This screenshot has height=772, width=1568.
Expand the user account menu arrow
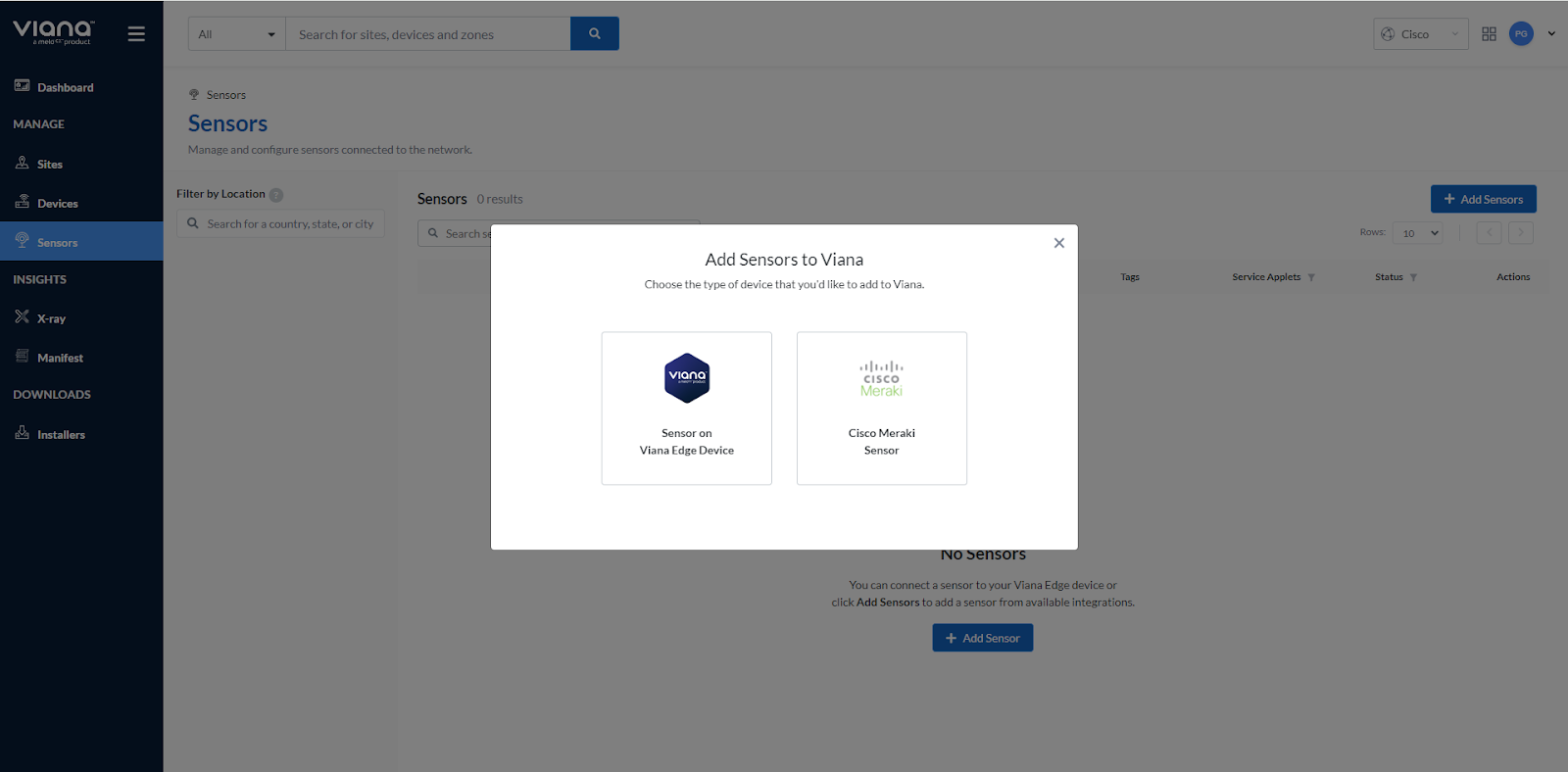coord(1551,34)
